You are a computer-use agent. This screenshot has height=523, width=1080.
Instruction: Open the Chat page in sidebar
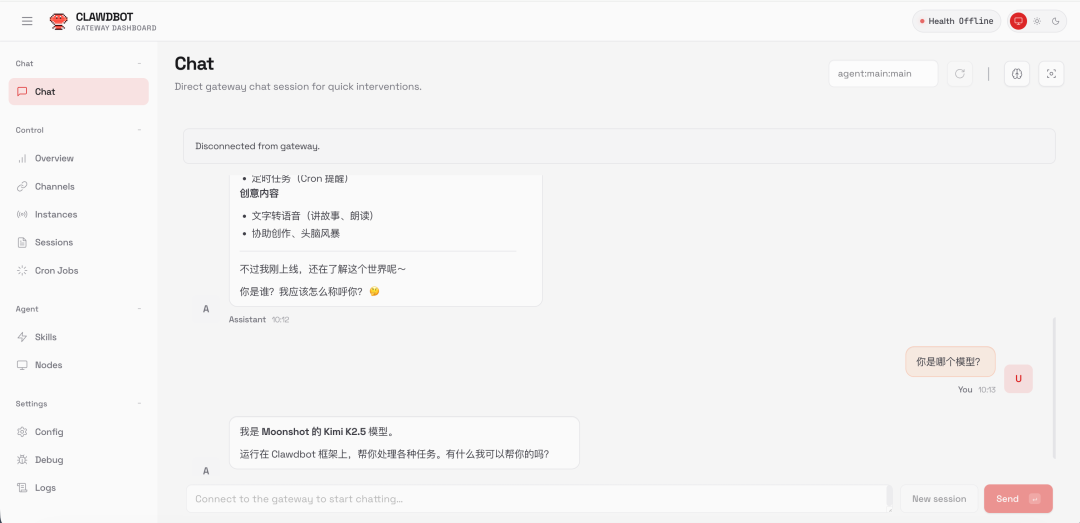pos(79,92)
